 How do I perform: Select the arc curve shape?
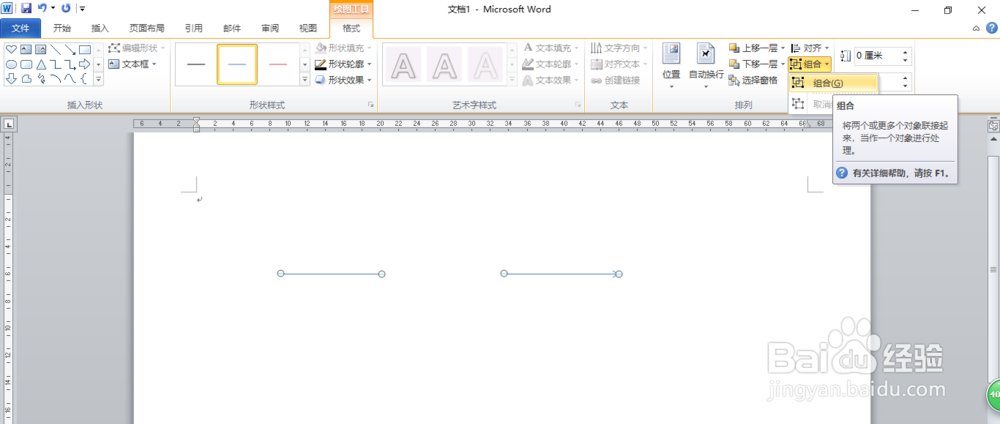click(56, 79)
